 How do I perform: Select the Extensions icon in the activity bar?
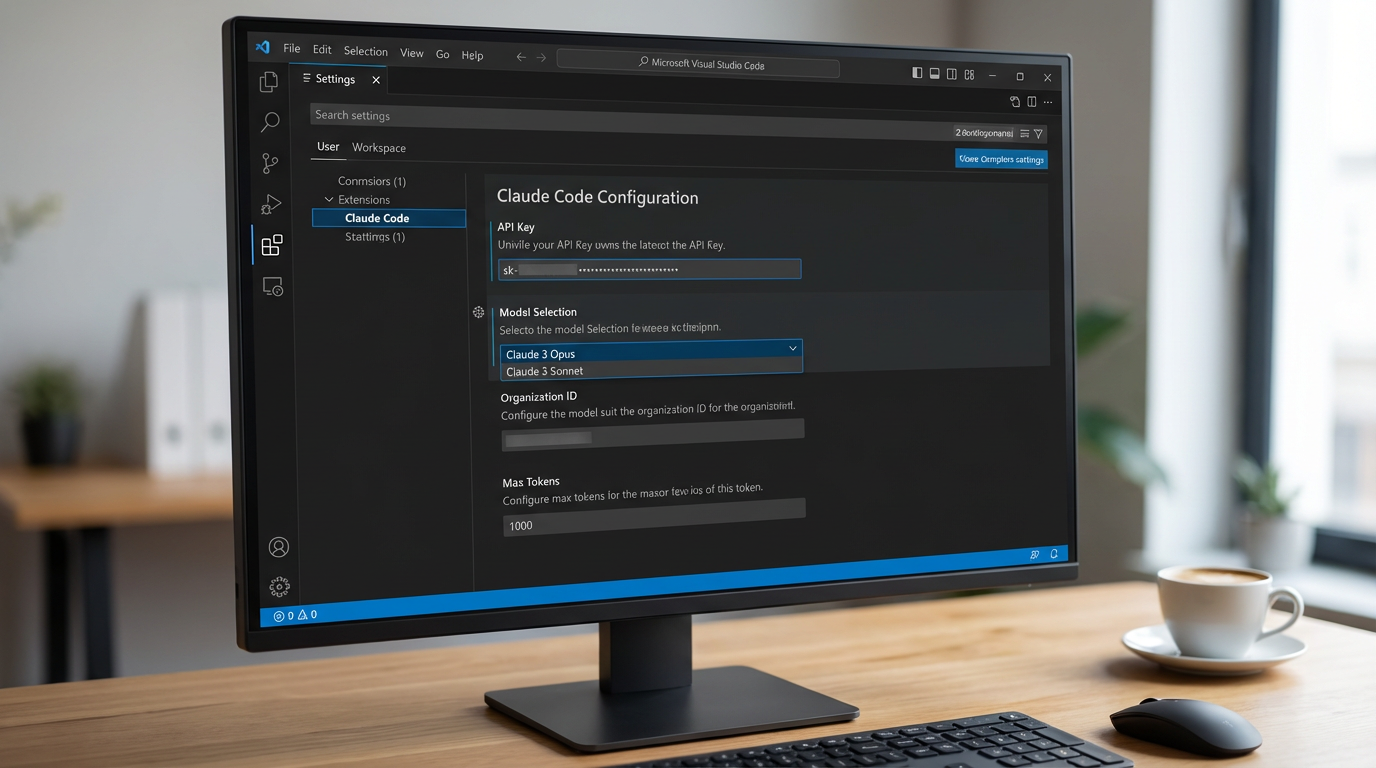pyautogui.click(x=271, y=244)
